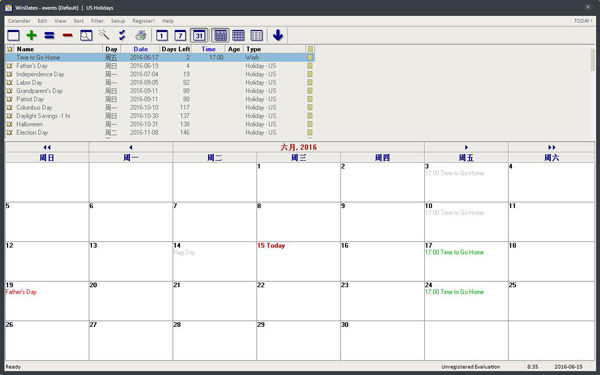Delete event with red minus icon
Image resolution: width=600 pixels, height=375 pixels.
68,36
